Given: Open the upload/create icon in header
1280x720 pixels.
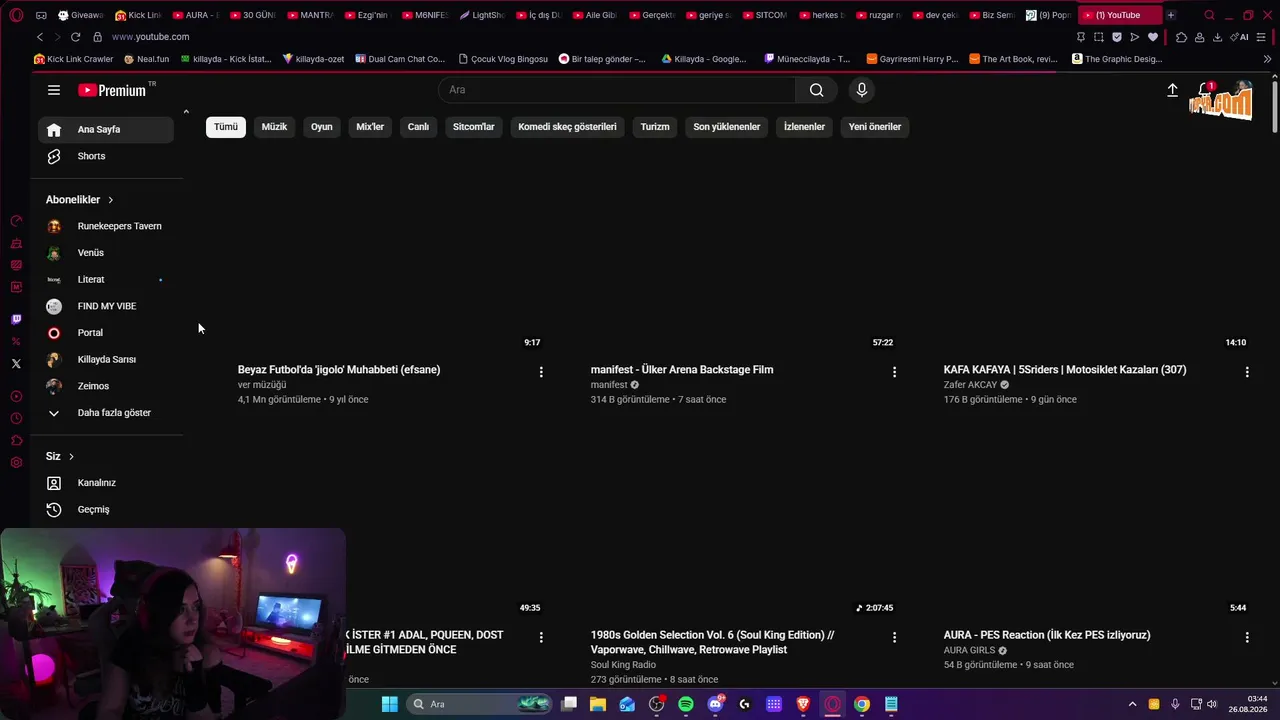Looking at the screenshot, I should click(1173, 90).
